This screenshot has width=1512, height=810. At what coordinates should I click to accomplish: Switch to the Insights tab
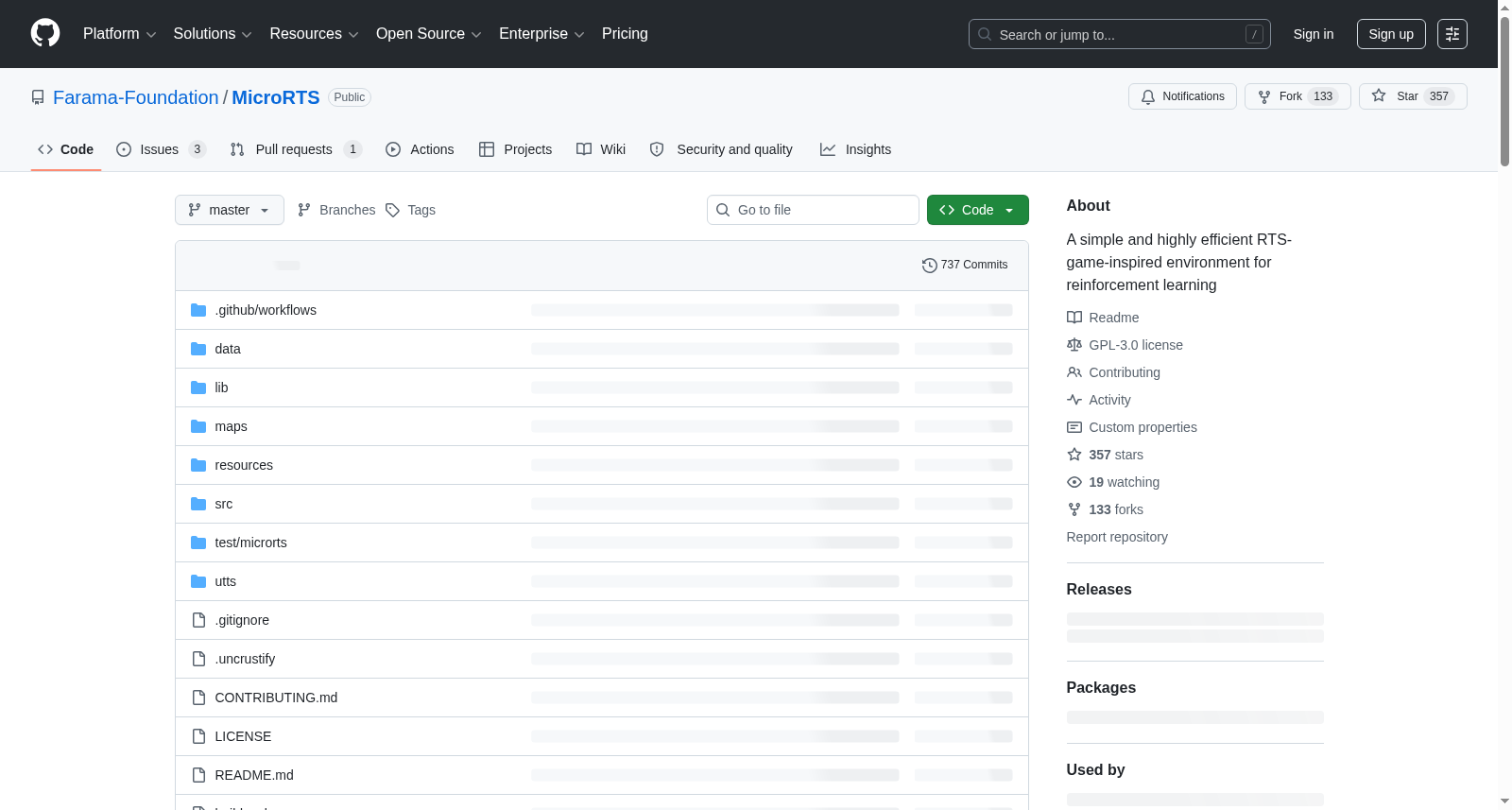[855, 149]
